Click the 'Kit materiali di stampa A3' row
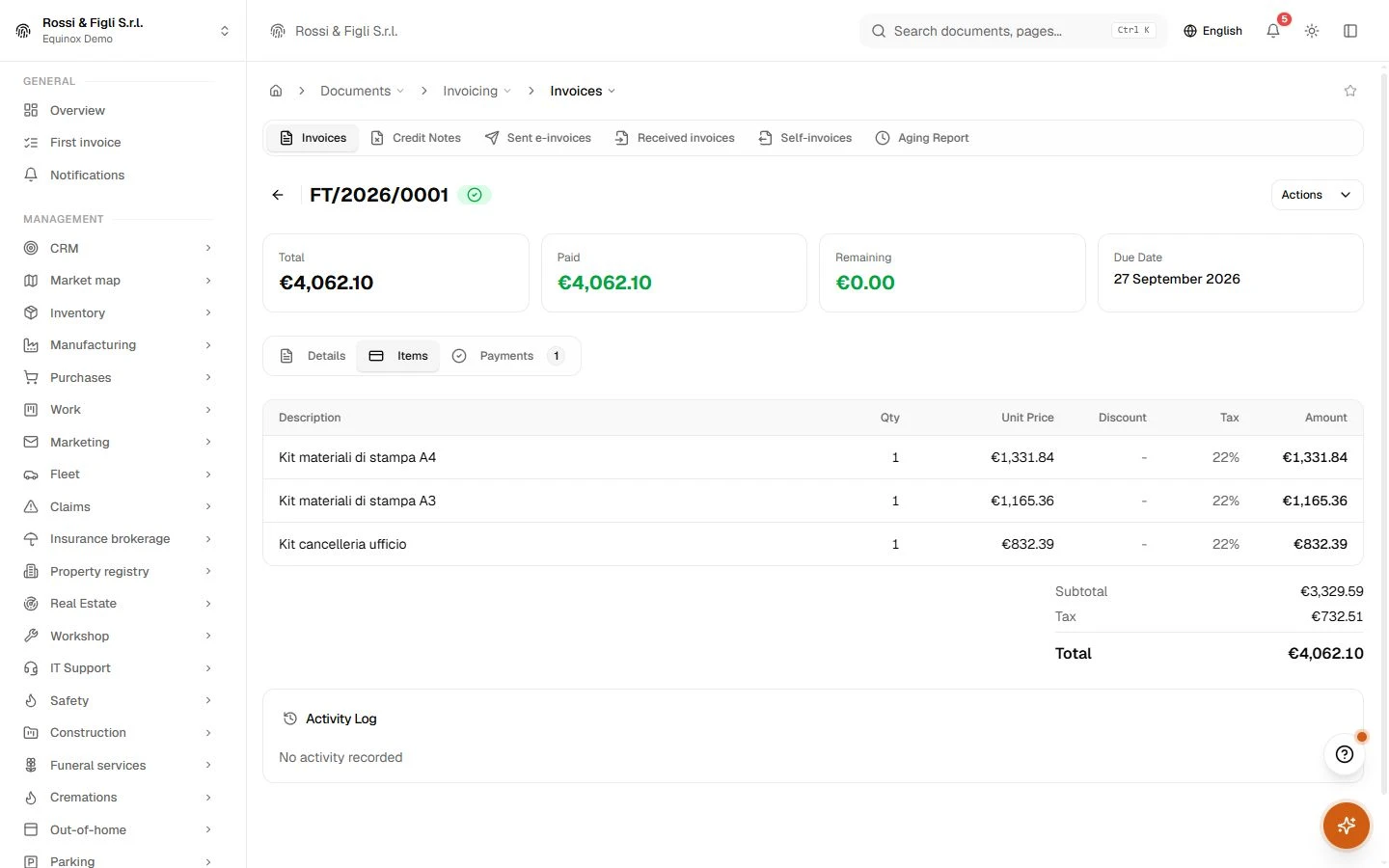This screenshot has height=868, width=1389. (x=813, y=501)
